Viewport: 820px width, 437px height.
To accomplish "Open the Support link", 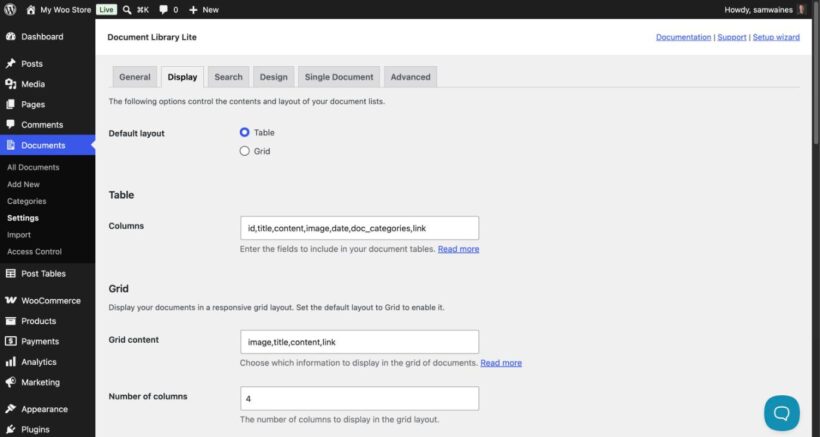I will pos(732,37).
